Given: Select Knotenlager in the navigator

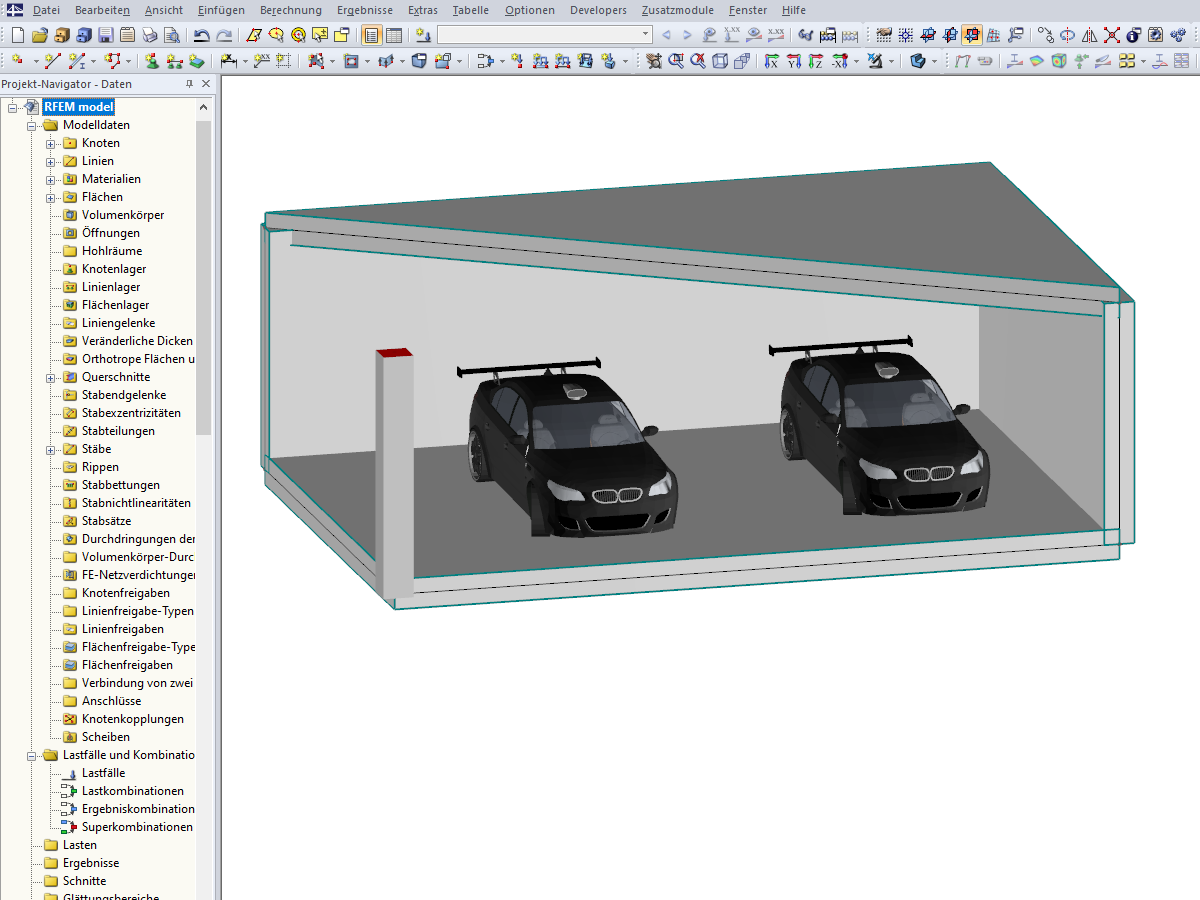Looking at the screenshot, I should (114, 269).
